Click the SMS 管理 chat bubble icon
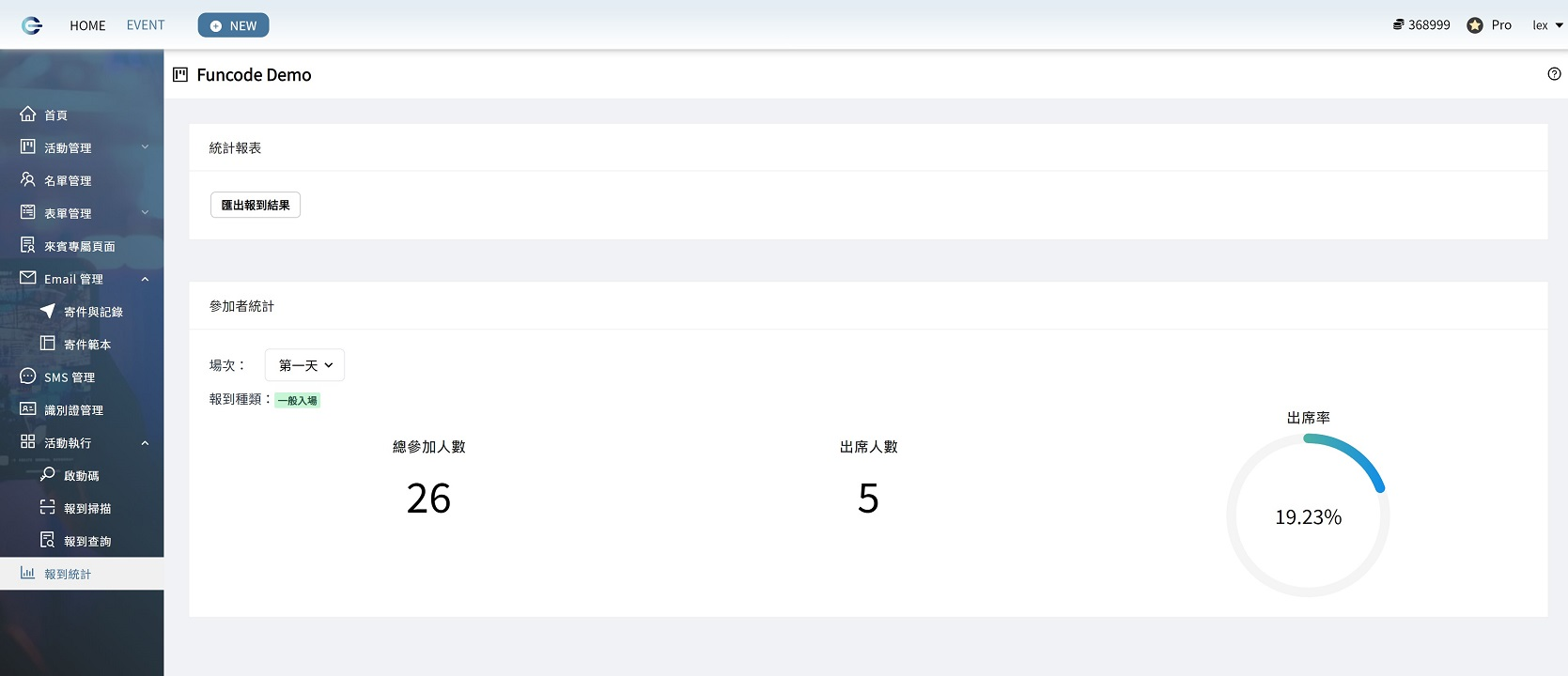 click(28, 376)
